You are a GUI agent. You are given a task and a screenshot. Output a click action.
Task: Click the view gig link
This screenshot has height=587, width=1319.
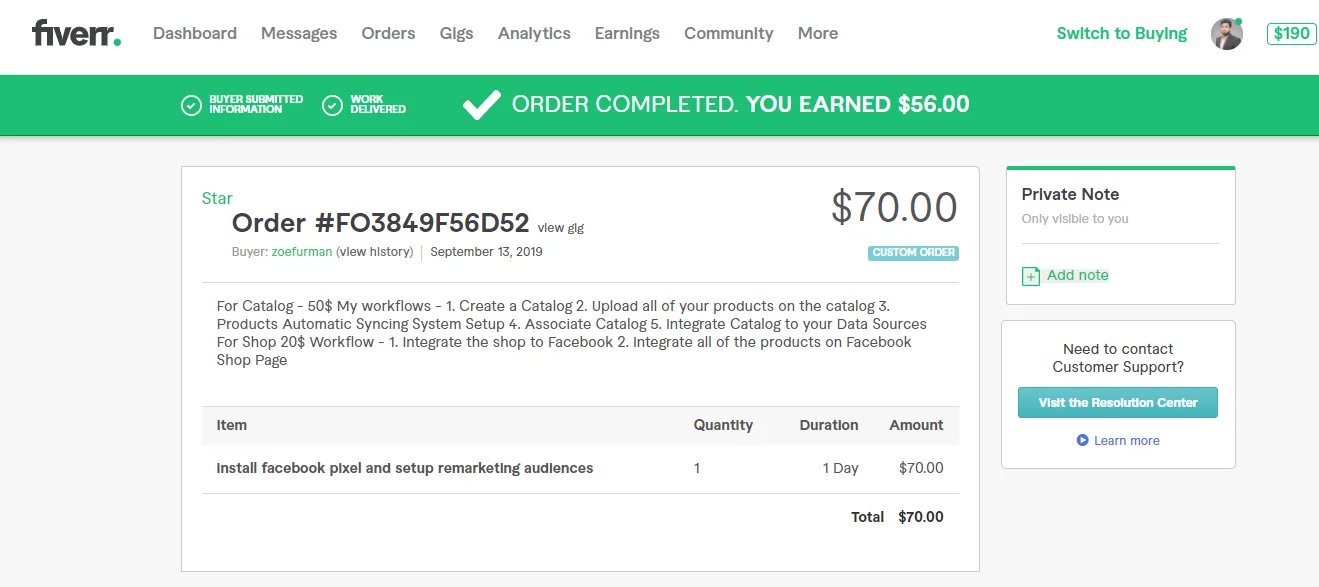[561, 228]
